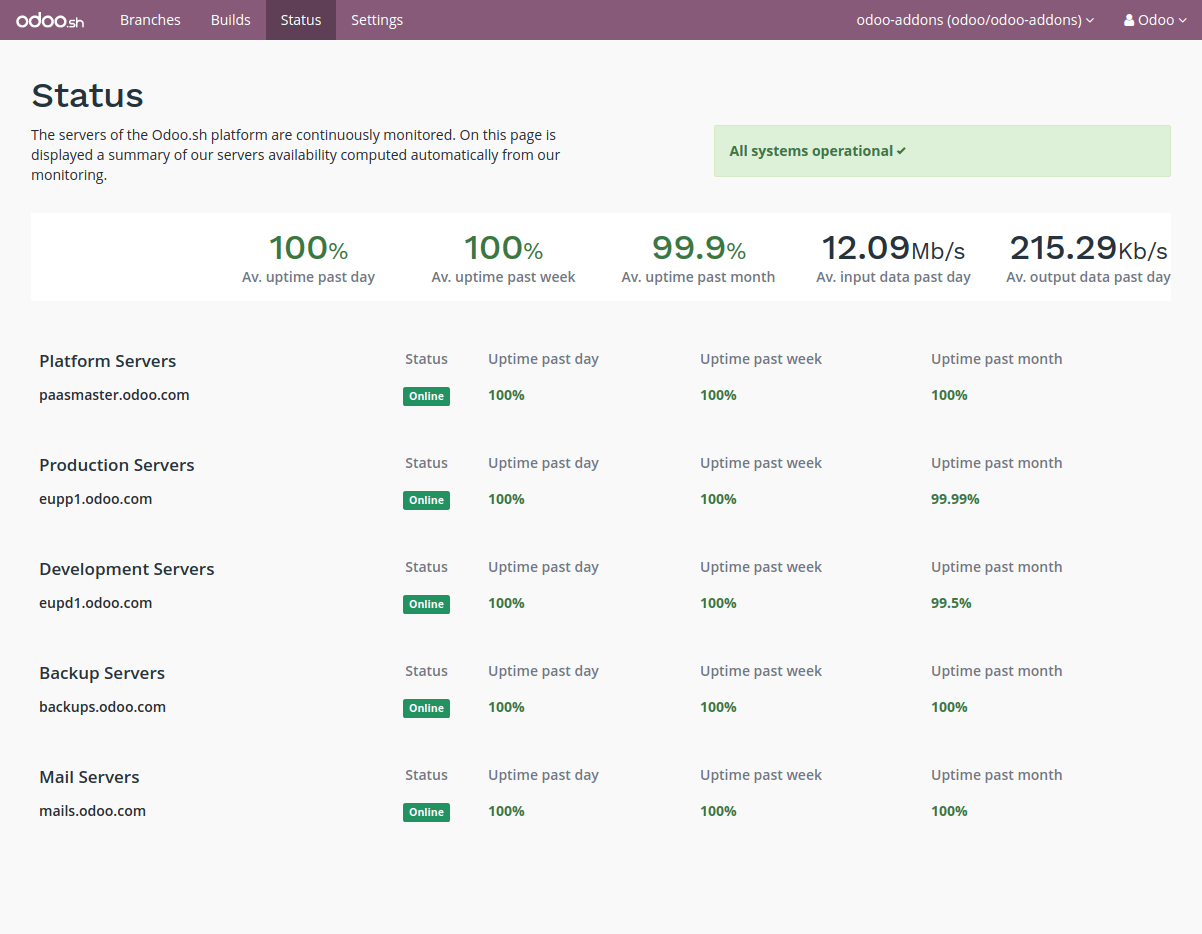The height and width of the screenshot is (934, 1202).
Task: Click the user avatar icon beside Odoo
Action: [1129, 20]
